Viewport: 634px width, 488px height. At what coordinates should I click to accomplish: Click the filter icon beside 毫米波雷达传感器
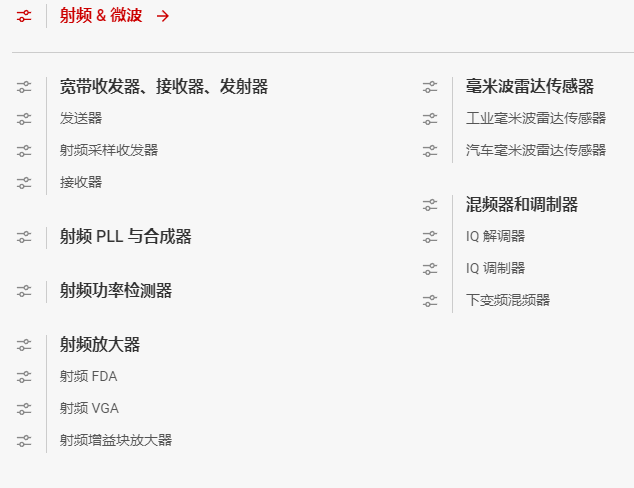pos(430,87)
